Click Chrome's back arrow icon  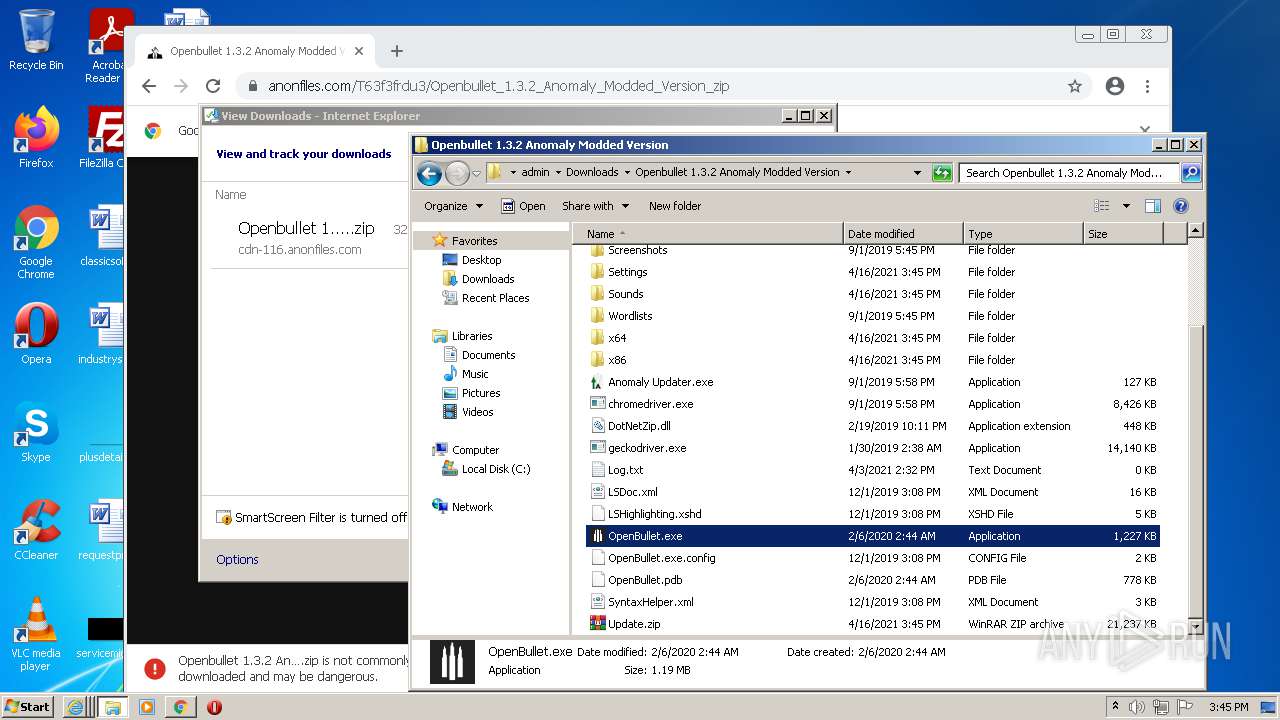[x=149, y=86]
